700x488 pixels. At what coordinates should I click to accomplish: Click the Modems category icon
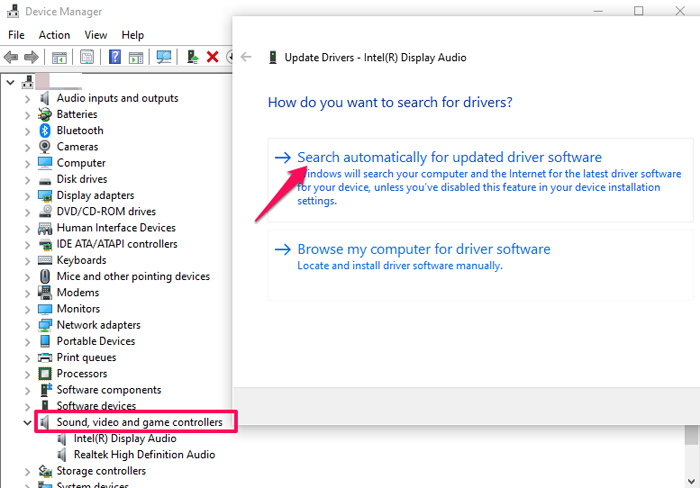point(45,292)
